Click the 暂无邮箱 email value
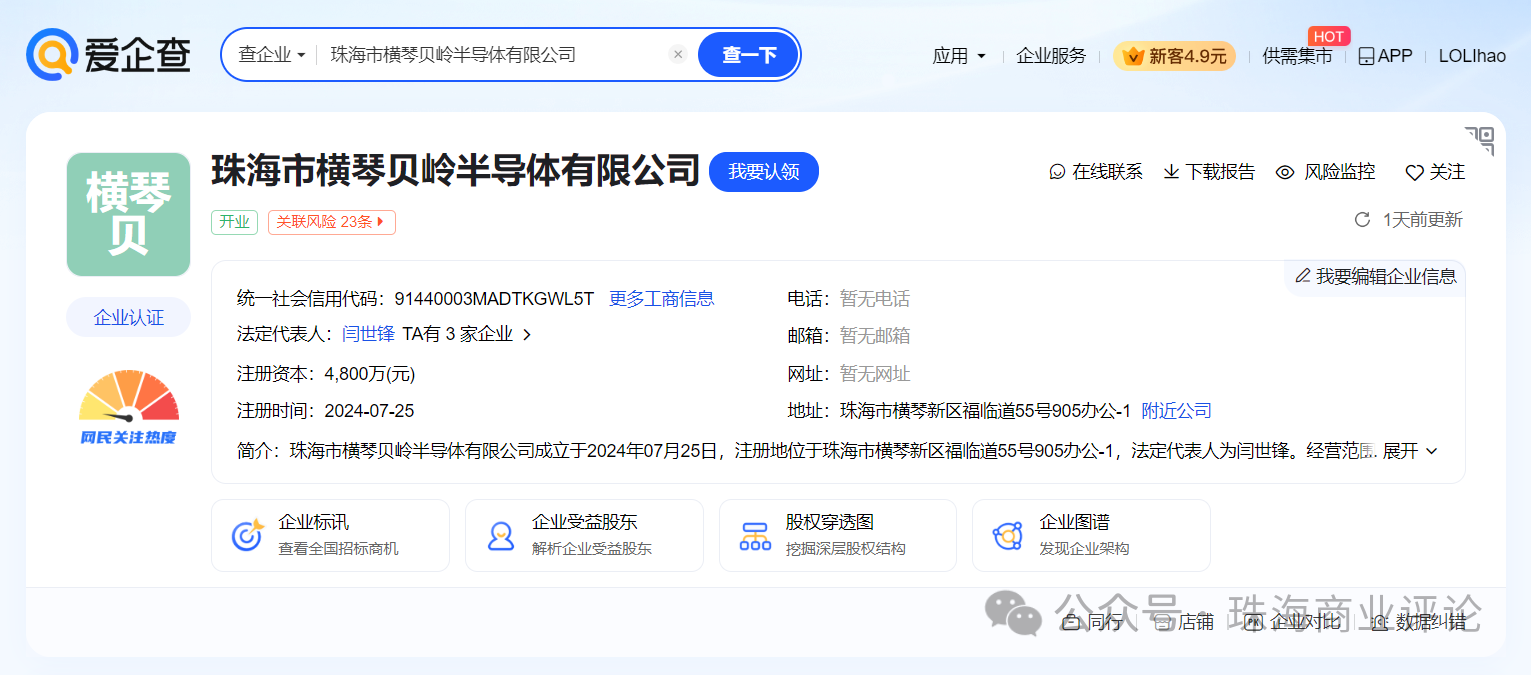Screen dimensions: 1531x675 pyautogui.click(x=875, y=335)
